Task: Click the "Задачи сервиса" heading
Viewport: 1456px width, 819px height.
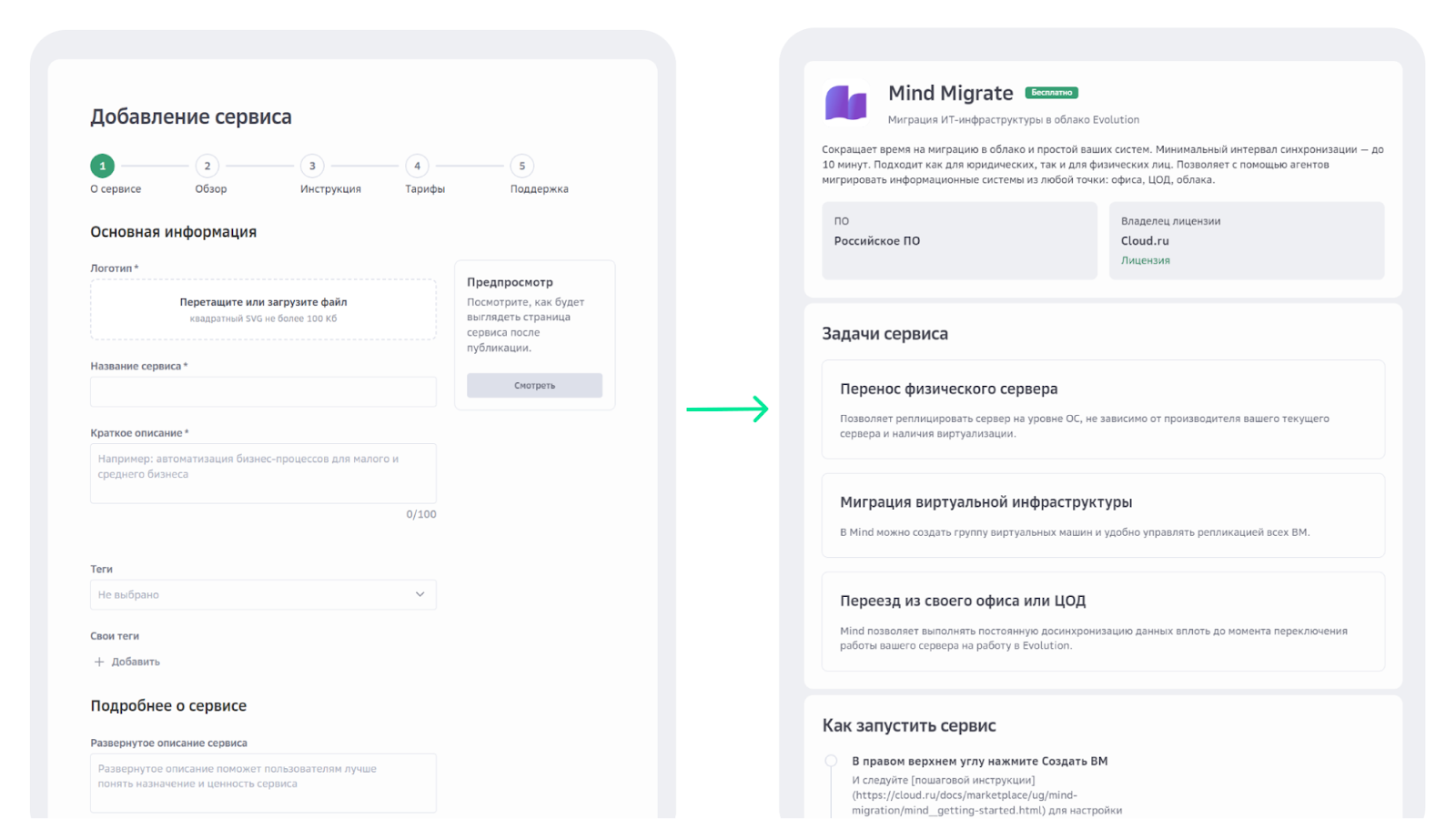Action: click(x=885, y=334)
